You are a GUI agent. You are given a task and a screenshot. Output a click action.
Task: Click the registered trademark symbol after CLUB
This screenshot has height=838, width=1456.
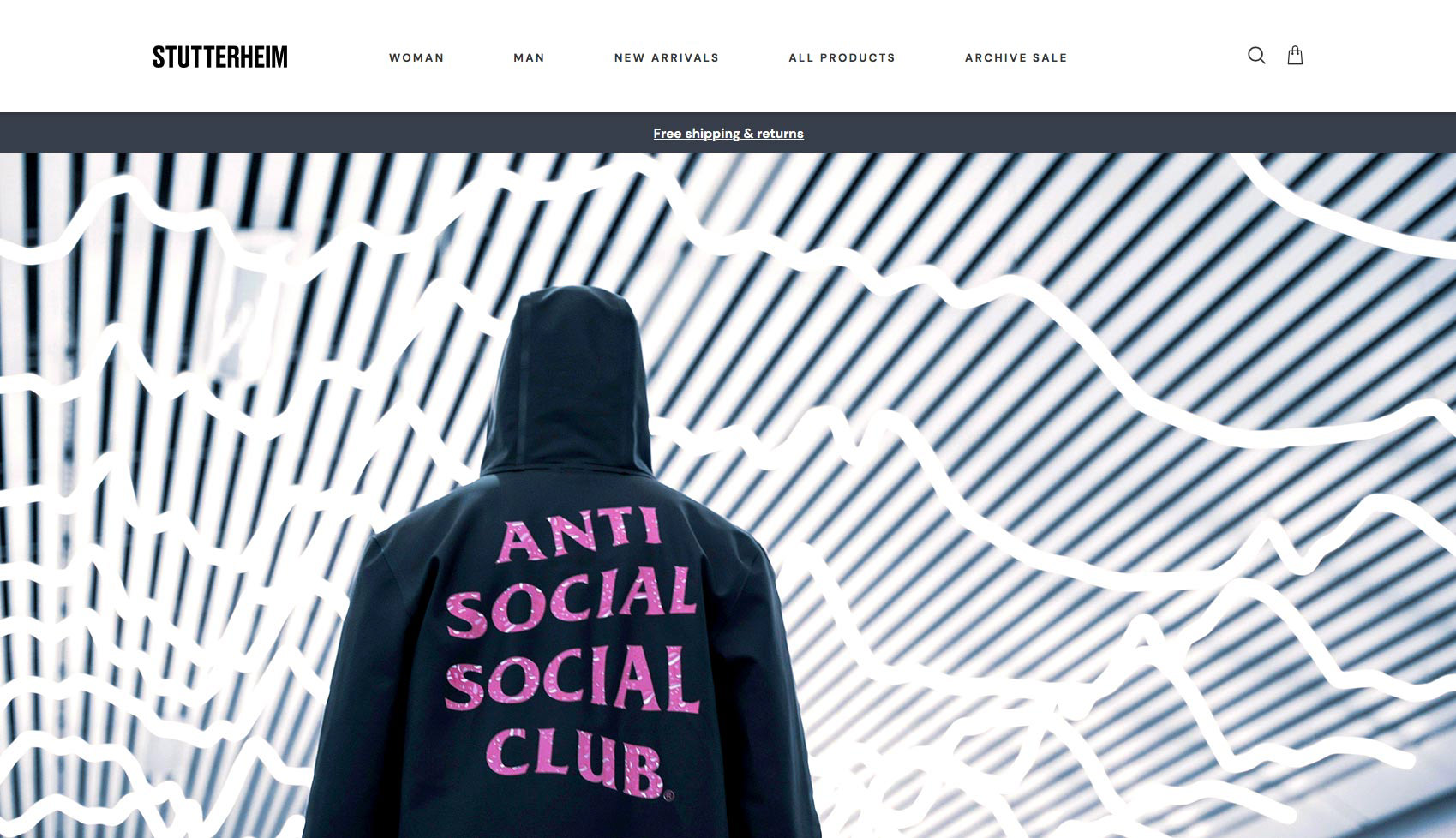point(669,794)
